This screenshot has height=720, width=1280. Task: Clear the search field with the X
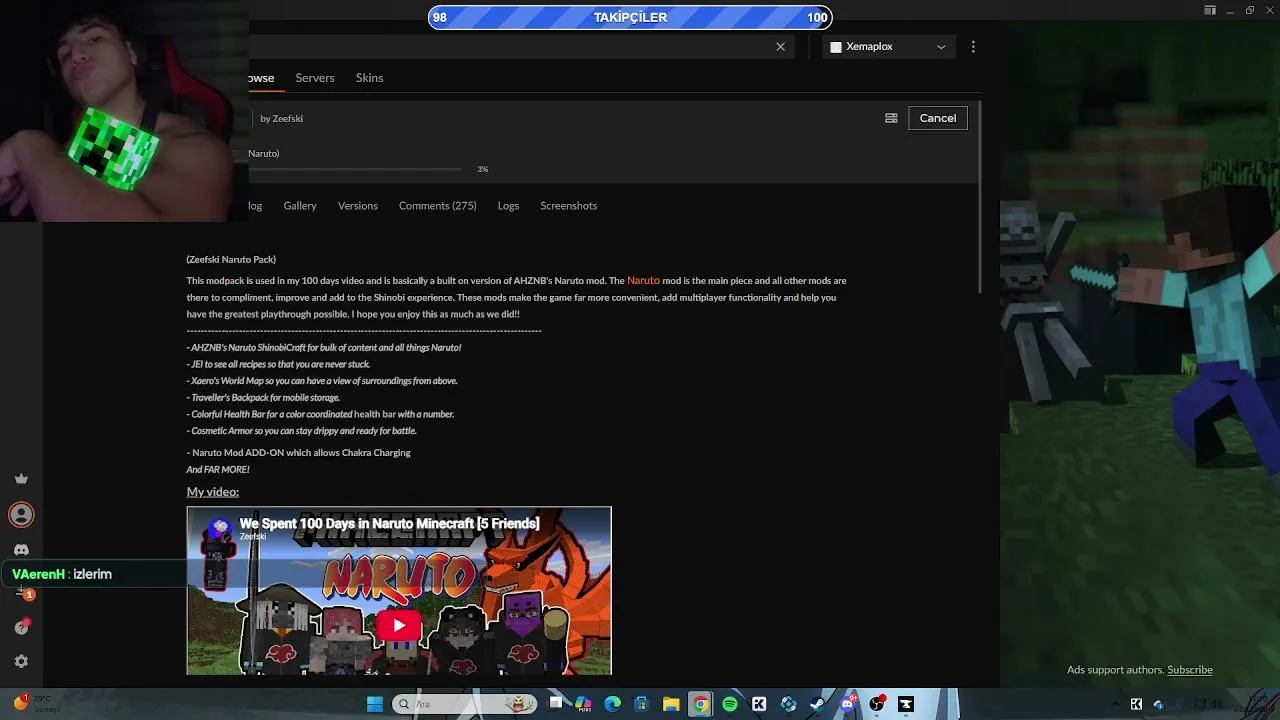click(x=781, y=46)
